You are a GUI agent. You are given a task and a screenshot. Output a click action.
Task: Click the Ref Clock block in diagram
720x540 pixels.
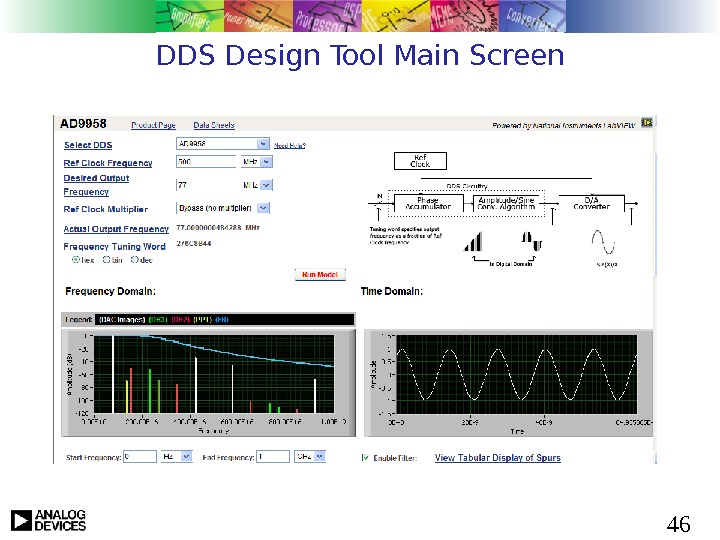(x=420, y=161)
